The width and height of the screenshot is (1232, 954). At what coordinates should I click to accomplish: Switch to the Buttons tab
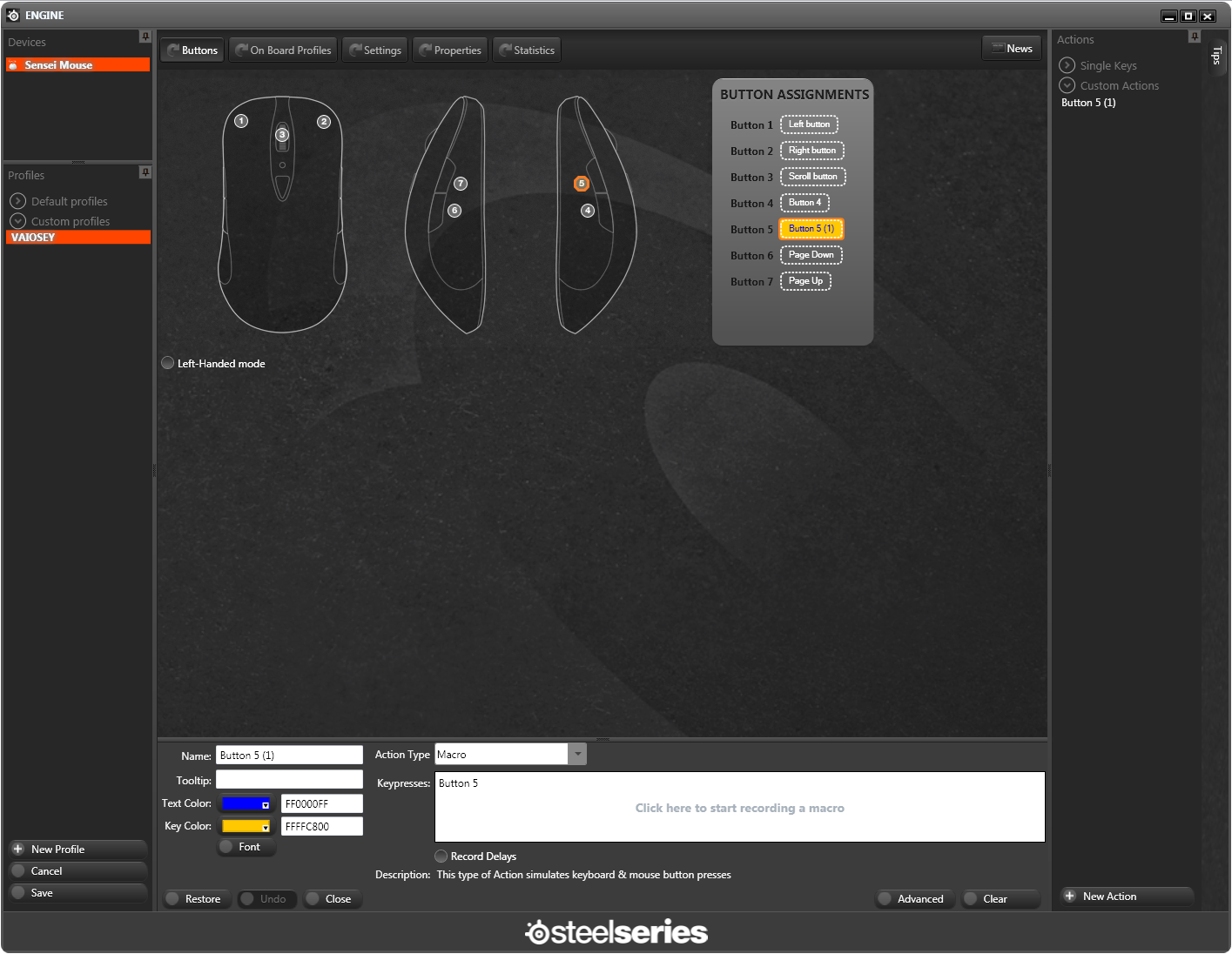pos(191,50)
